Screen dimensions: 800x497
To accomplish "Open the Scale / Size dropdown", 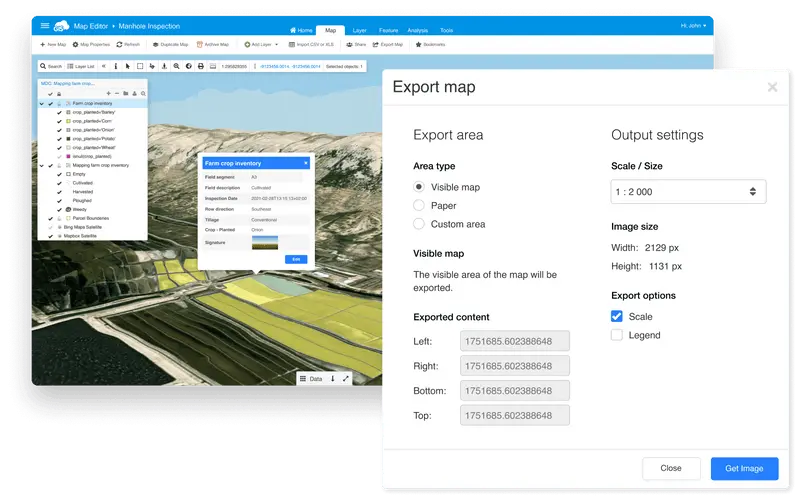I will pos(688,192).
